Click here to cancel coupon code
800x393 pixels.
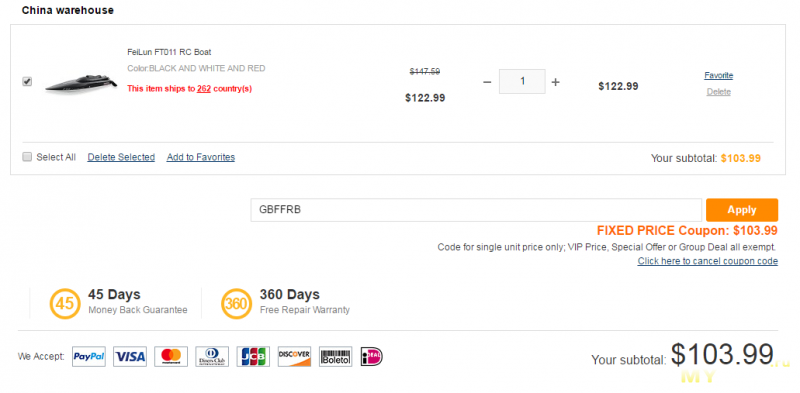(x=708, y=261)
